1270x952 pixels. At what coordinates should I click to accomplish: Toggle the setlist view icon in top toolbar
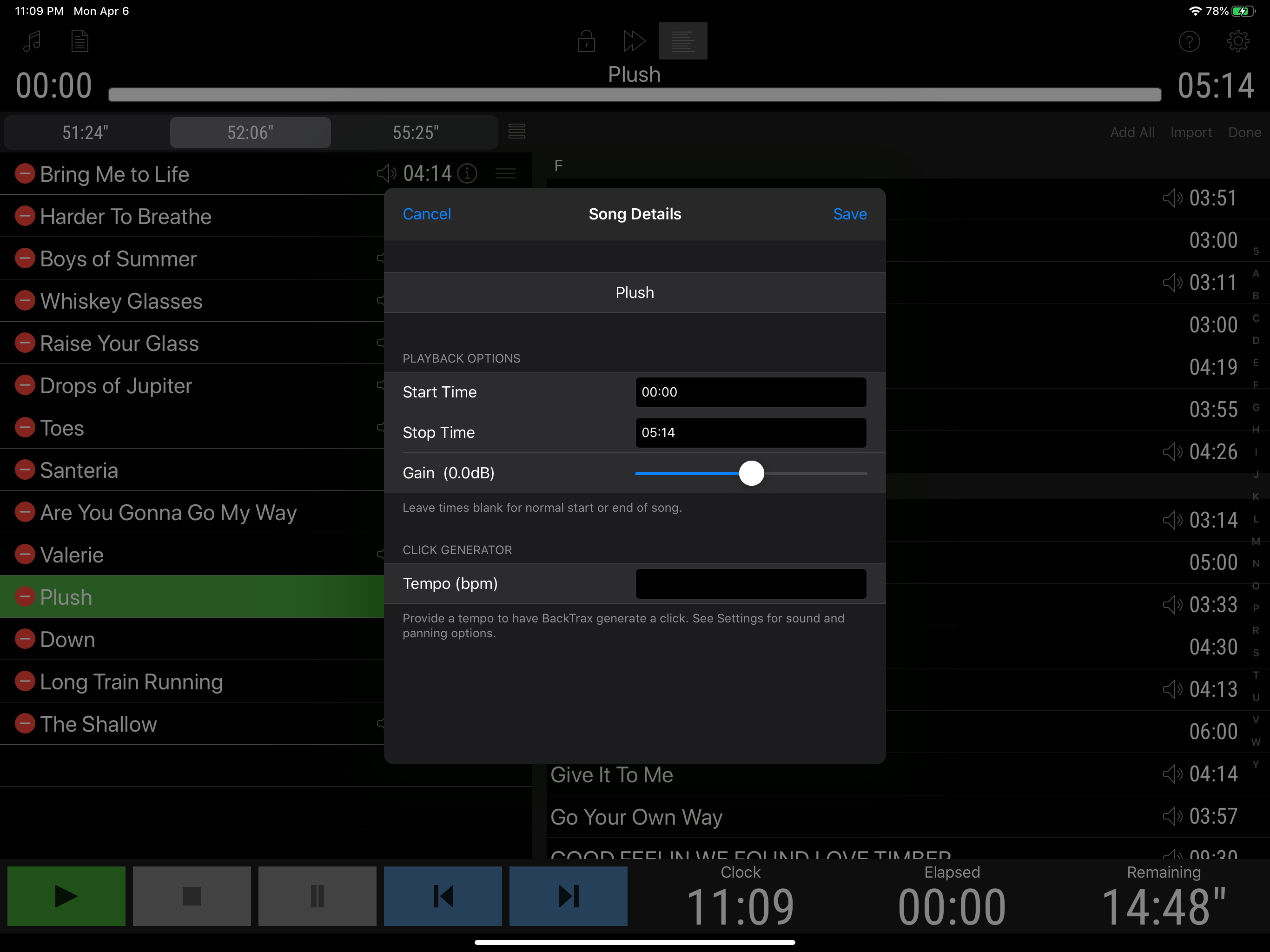click(683, 41)
